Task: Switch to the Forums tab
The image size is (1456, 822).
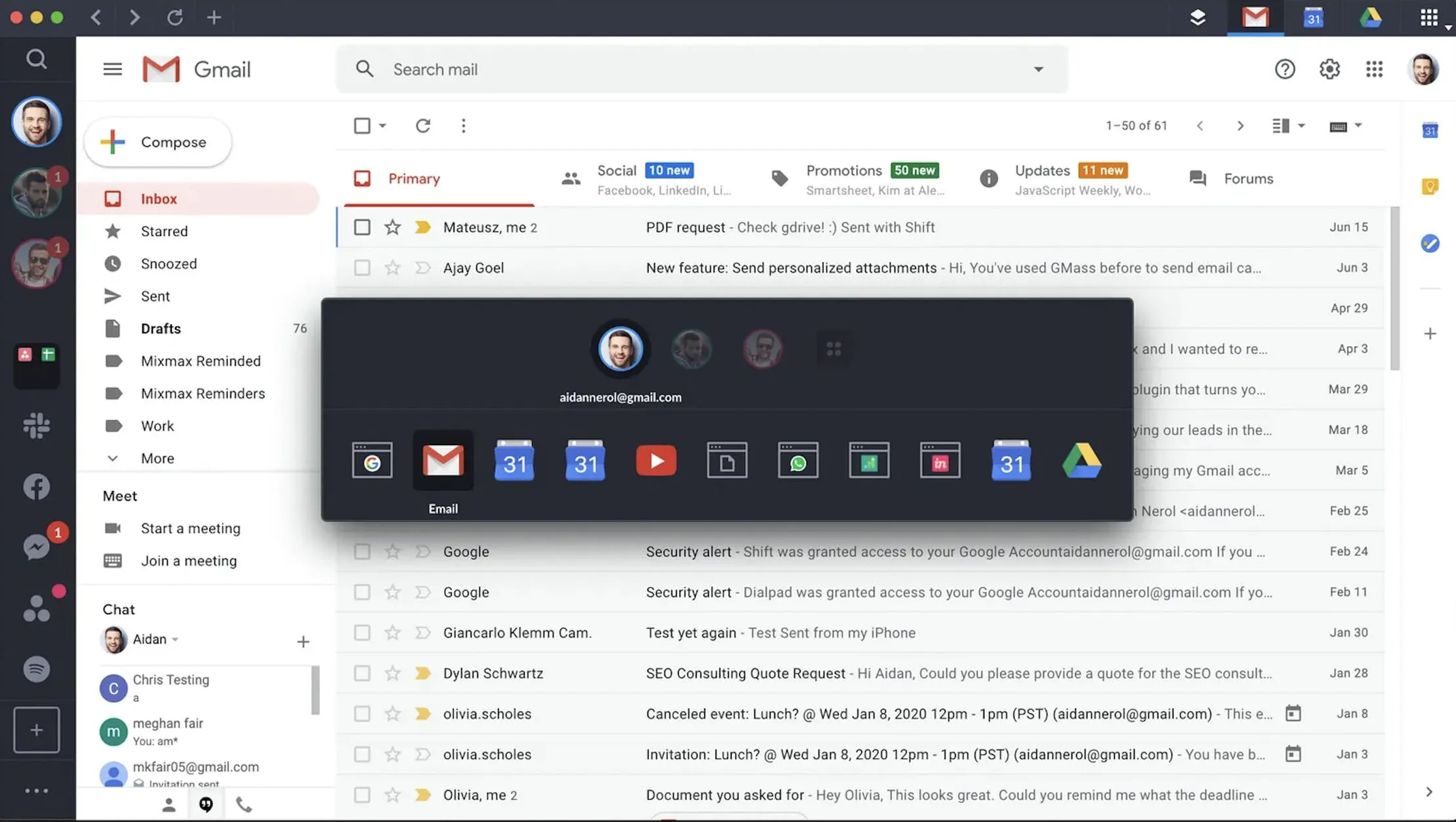Action: (x=1232, y=178)
